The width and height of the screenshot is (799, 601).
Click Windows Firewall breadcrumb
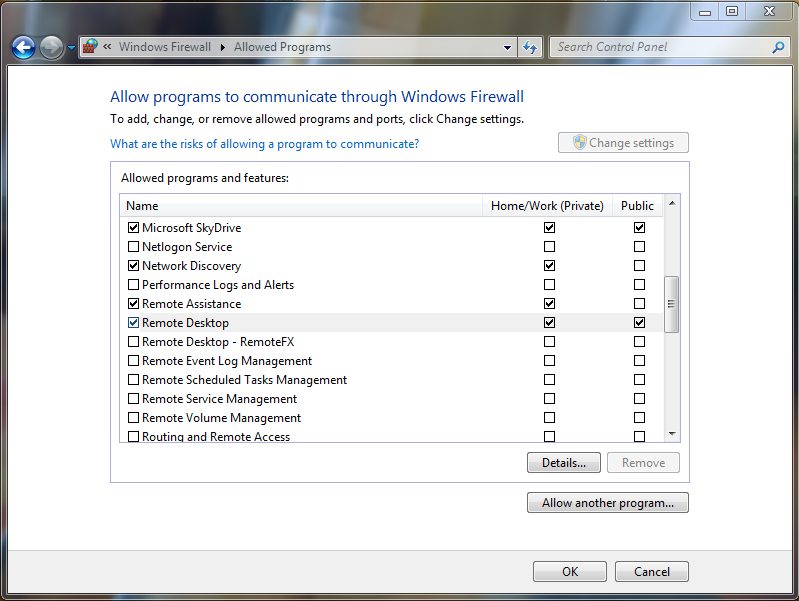click(x=165, y=47)
